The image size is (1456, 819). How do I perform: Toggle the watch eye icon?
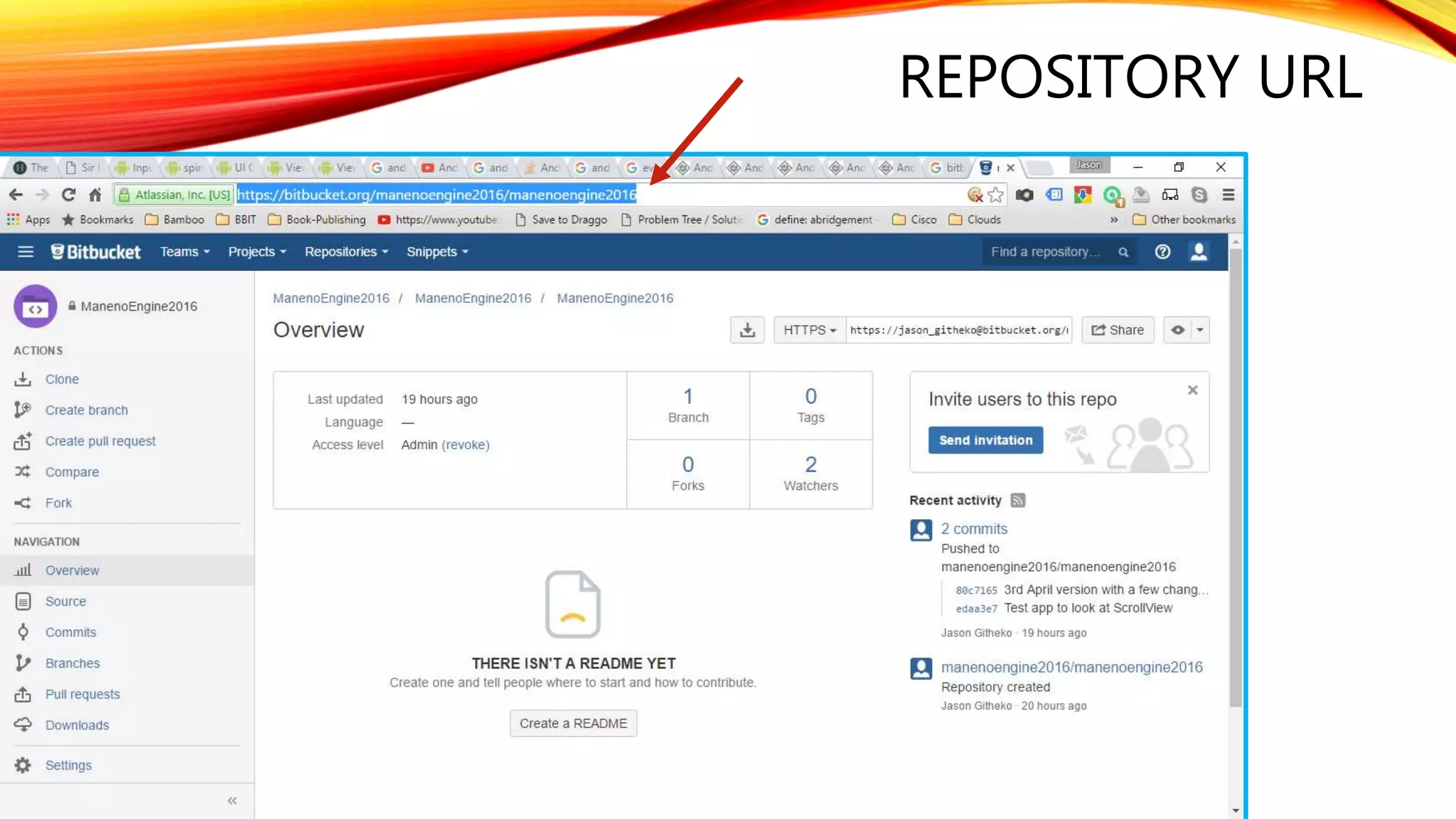pyautogui.click(x=1177, y=330)
